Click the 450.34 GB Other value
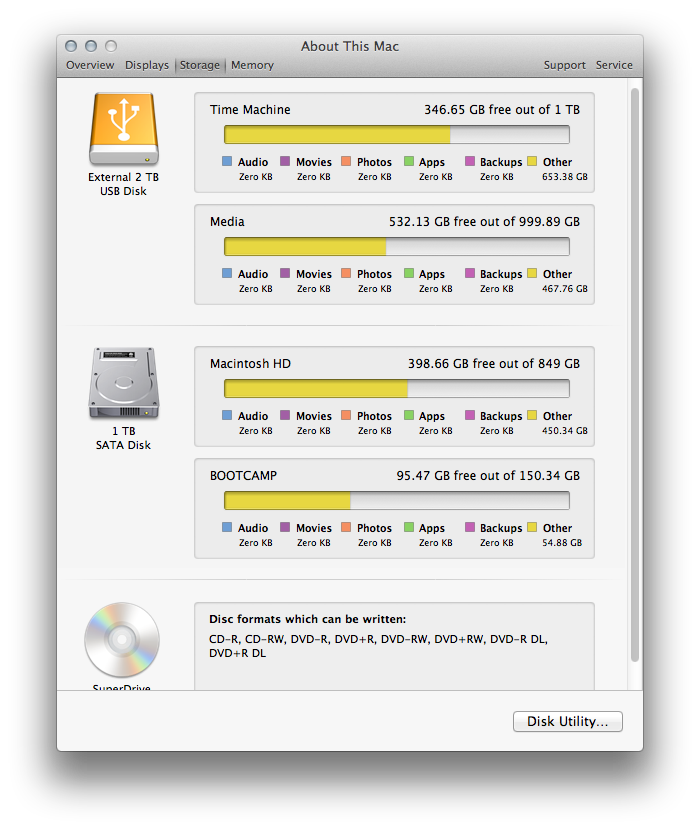Screen dimensions: 700x830 pyautogui.click(x=565, y=431)
